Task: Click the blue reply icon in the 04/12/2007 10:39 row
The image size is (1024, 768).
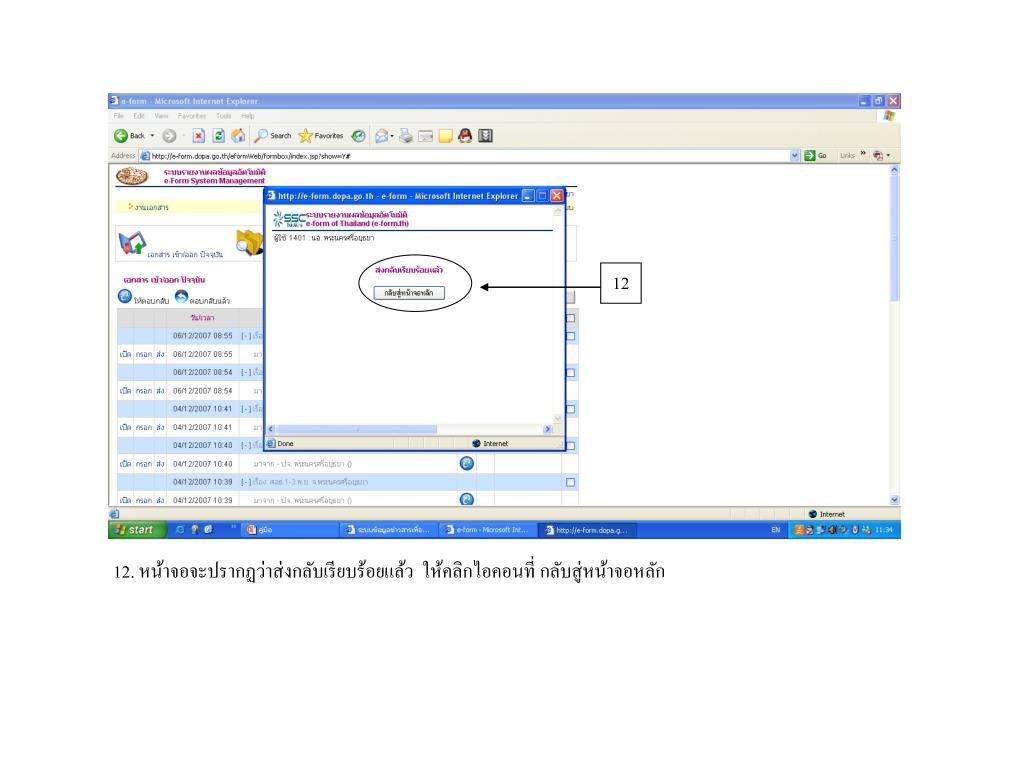Action: 467,499
